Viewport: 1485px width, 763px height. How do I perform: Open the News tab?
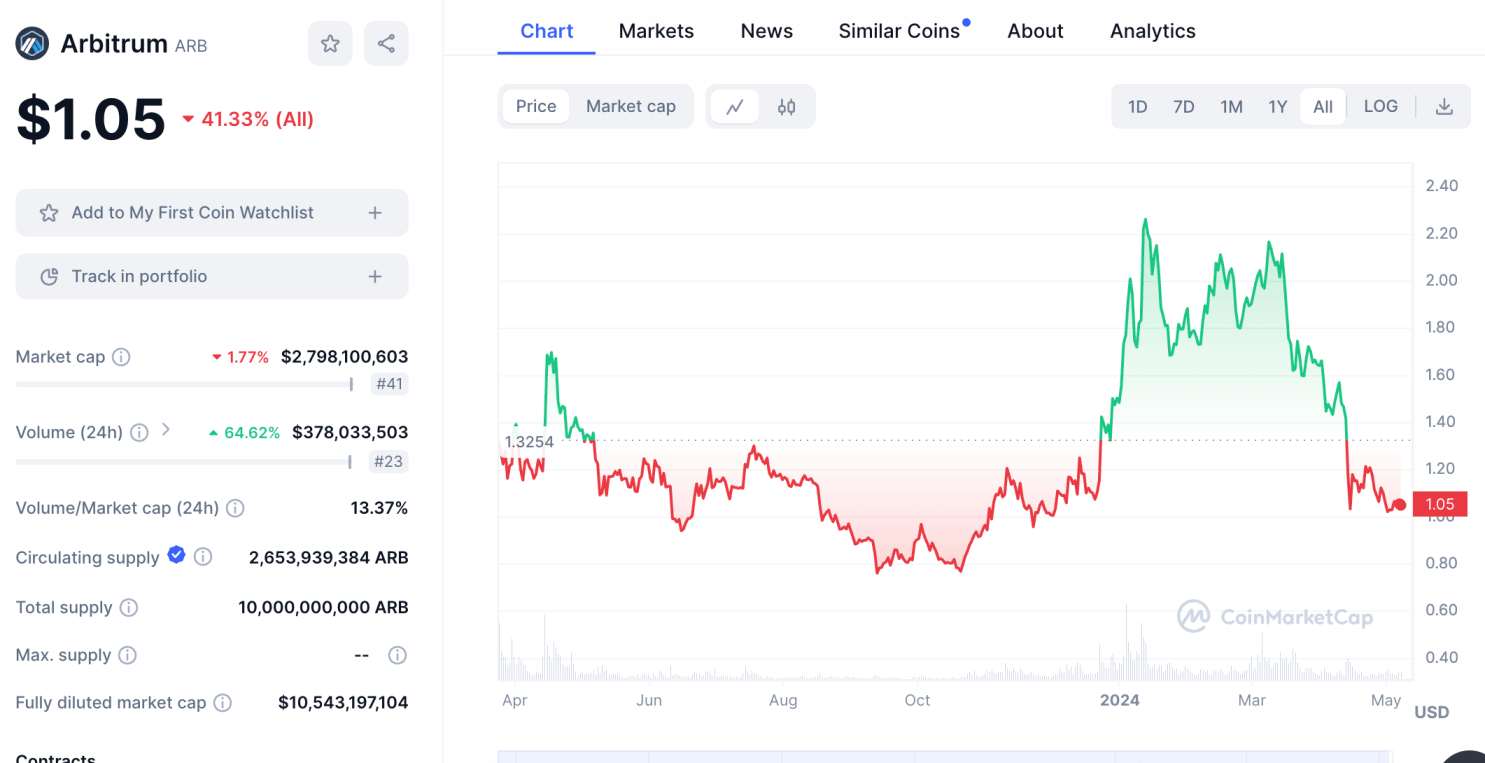(767, 31)
